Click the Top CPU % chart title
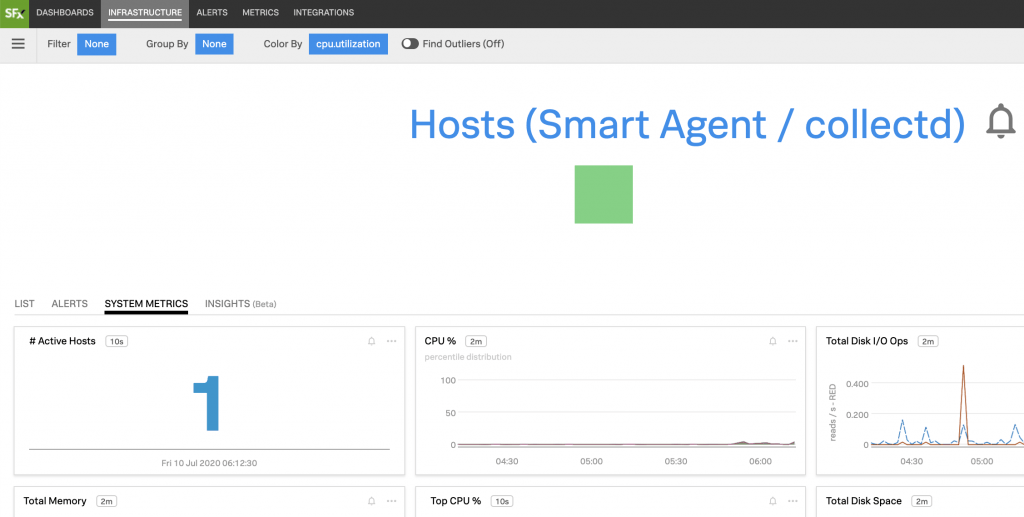Screen dimensions: 1024x517 click(x=456, y=501)
